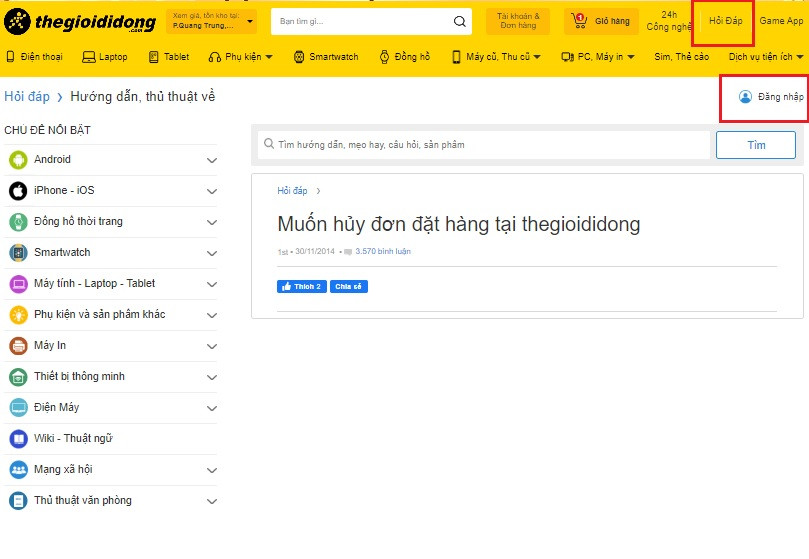
Task: Click the Máy In printer icon
Action: [18, 346]
